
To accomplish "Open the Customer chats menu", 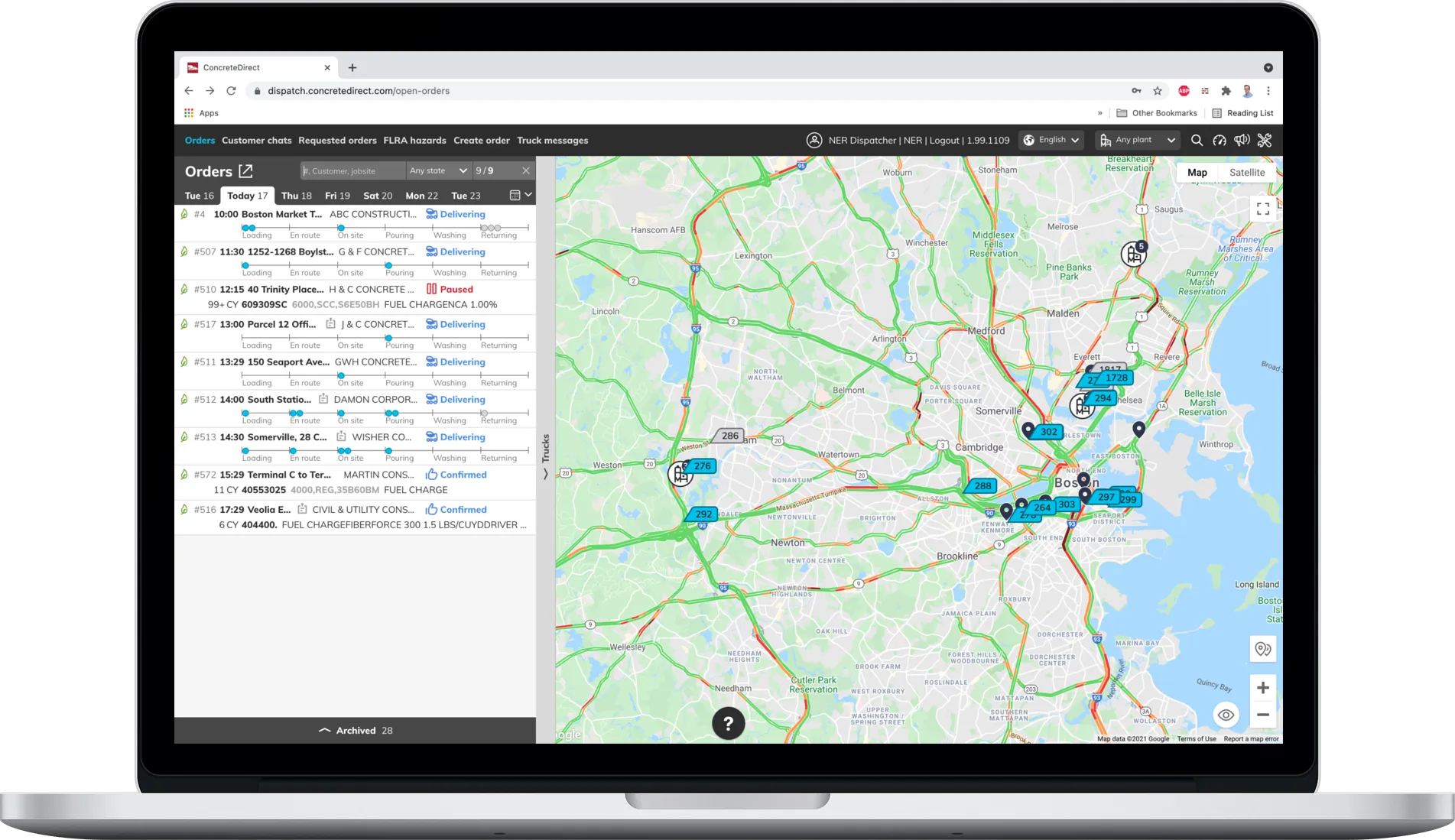I will click(x=256, y=141).
